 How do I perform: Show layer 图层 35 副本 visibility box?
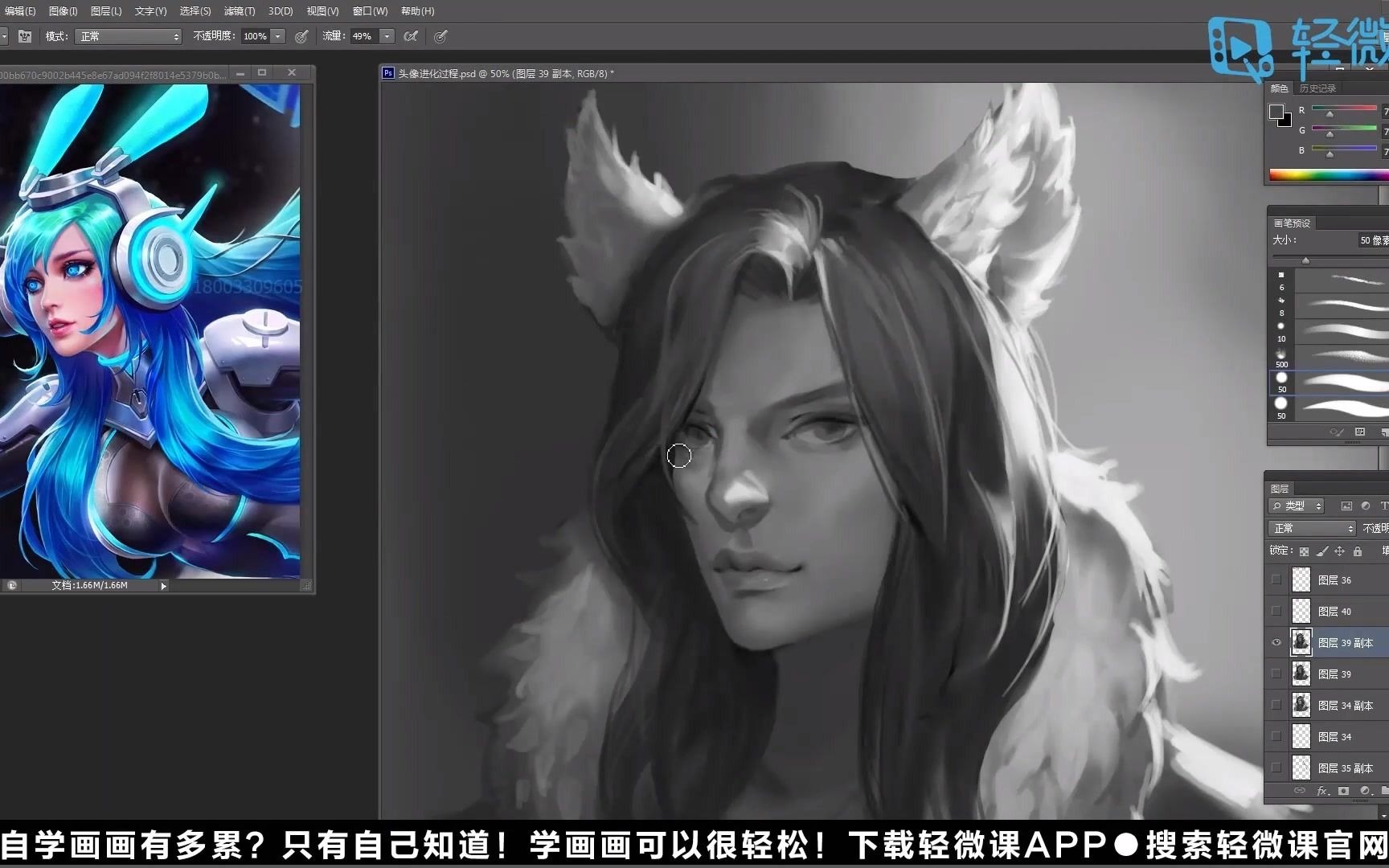click(x=1276, y=768)
